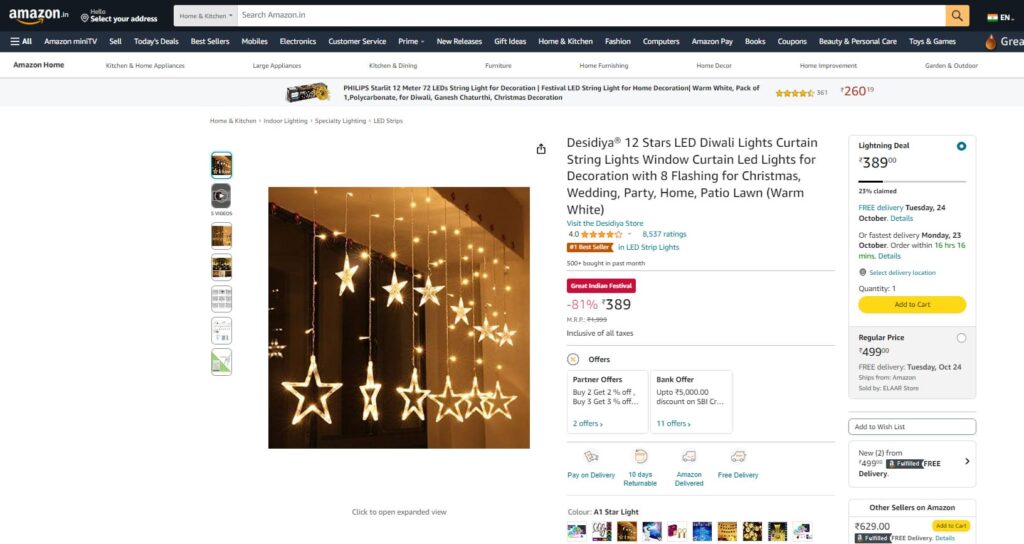This screenshot has height=544, width=1024.
Task: Open the 5 videos thumbnail icon
Action: point(221,195)
